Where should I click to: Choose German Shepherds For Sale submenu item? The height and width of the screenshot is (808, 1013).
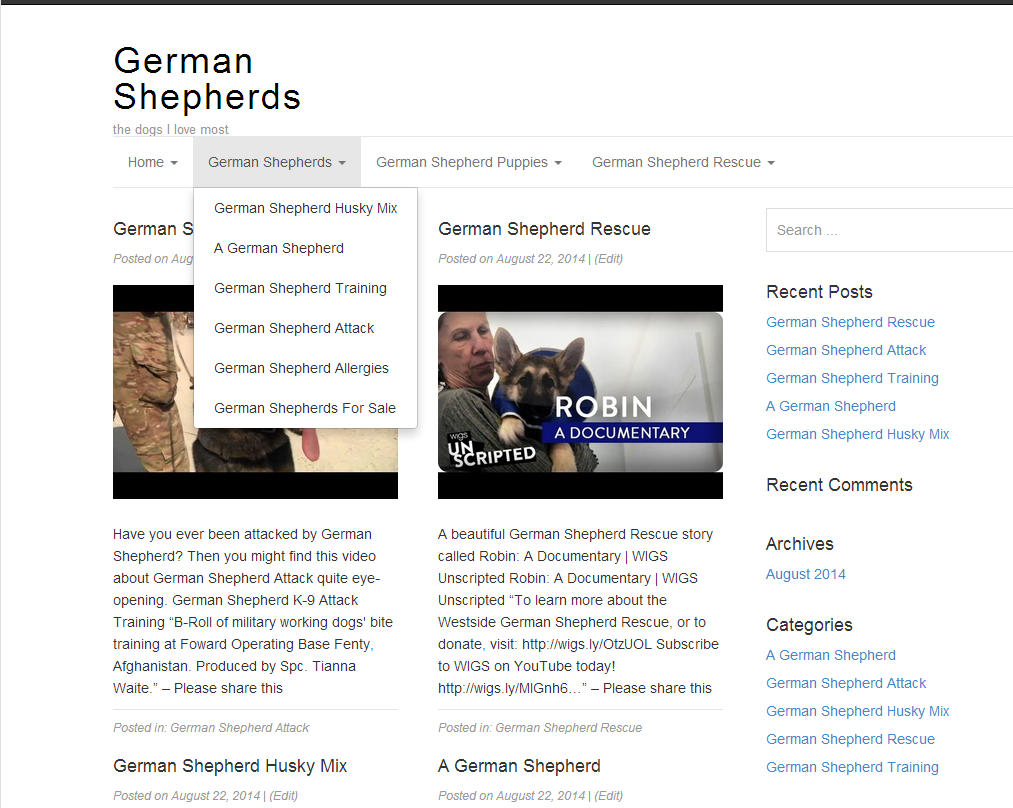coord(306,409)
